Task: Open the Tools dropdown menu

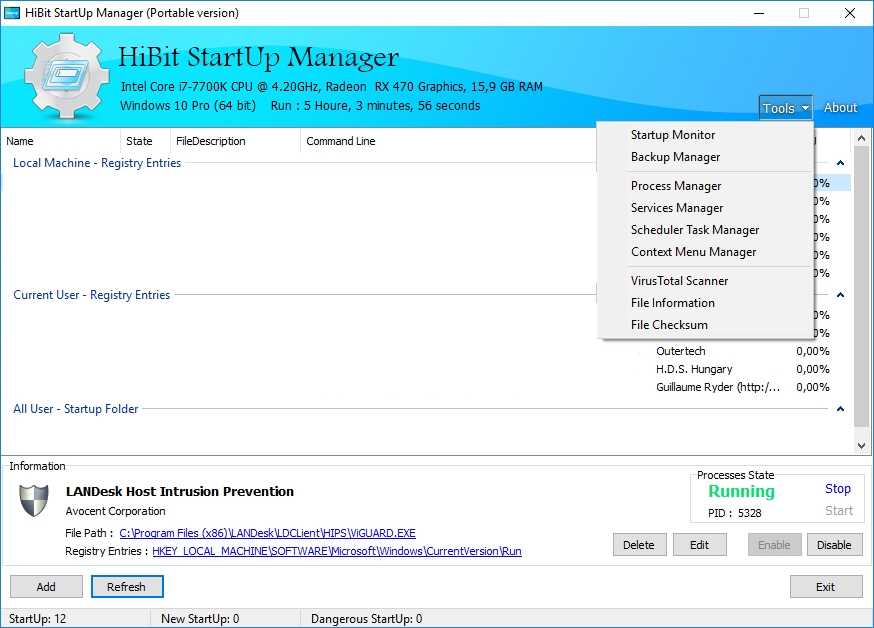Action: 785,108
